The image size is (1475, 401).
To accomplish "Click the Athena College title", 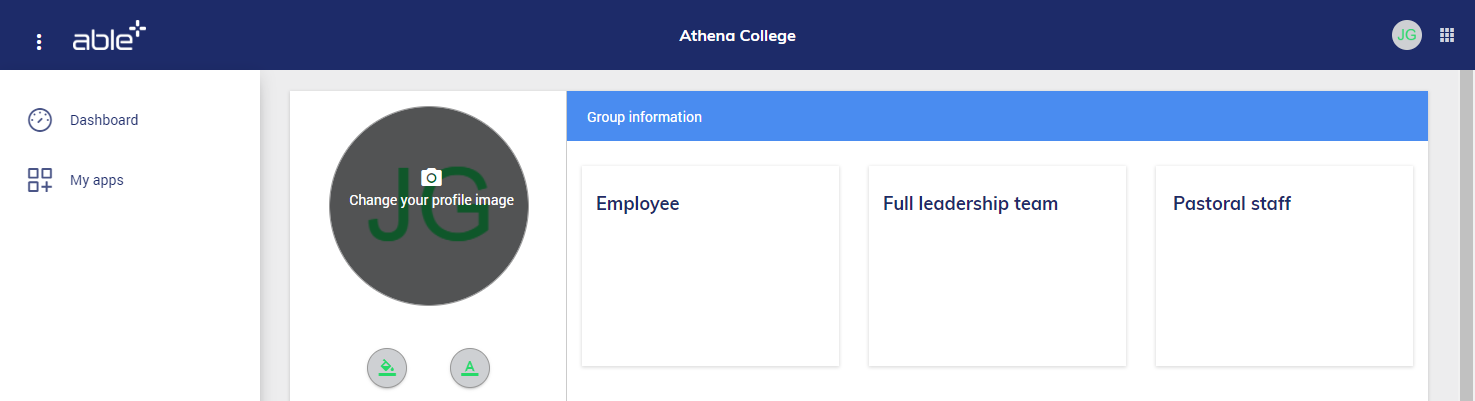I will [x=737, y=36].
